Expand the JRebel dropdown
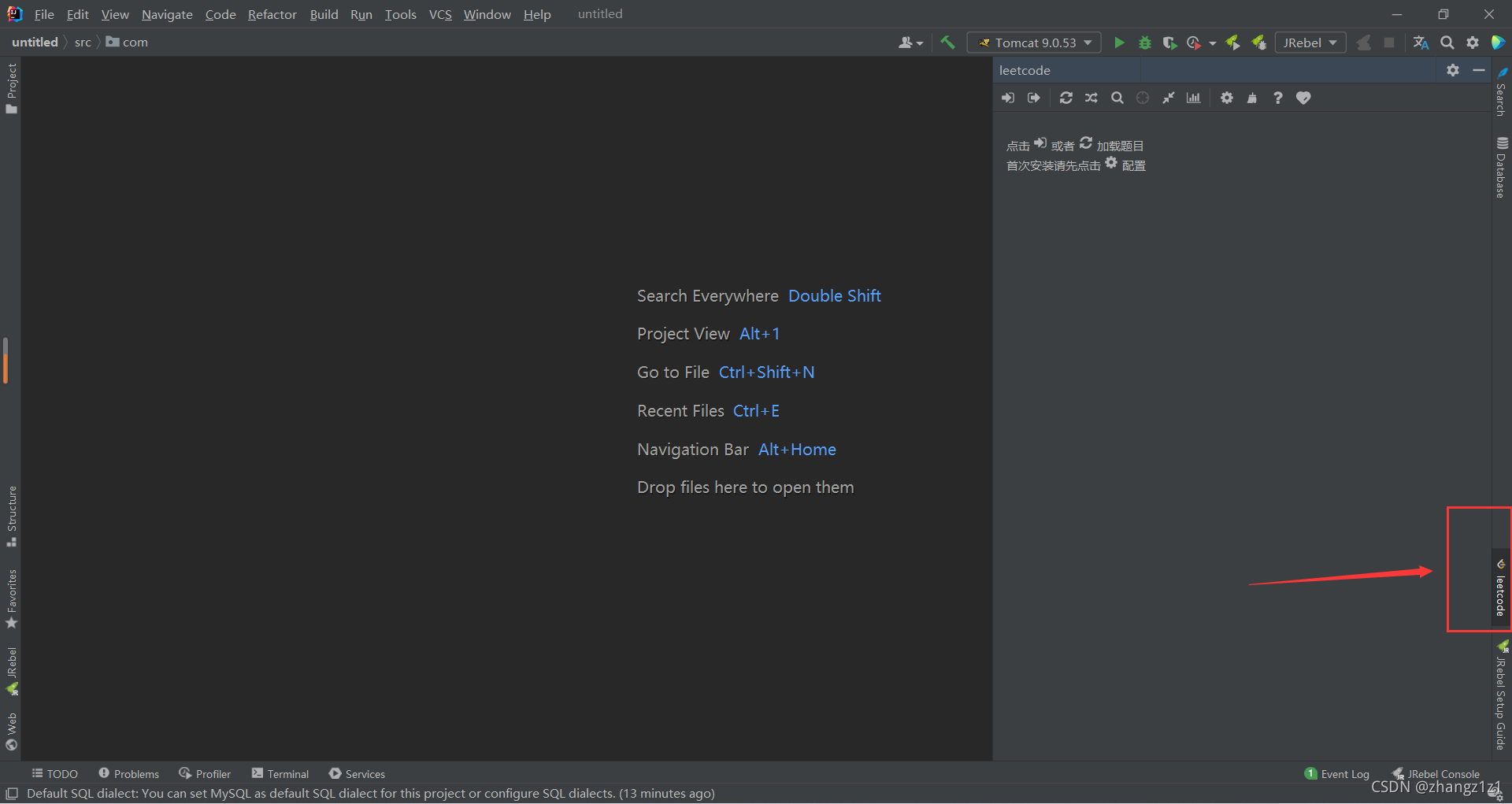The width and height of the screenshot is (1512, 804). (1310, 43)
